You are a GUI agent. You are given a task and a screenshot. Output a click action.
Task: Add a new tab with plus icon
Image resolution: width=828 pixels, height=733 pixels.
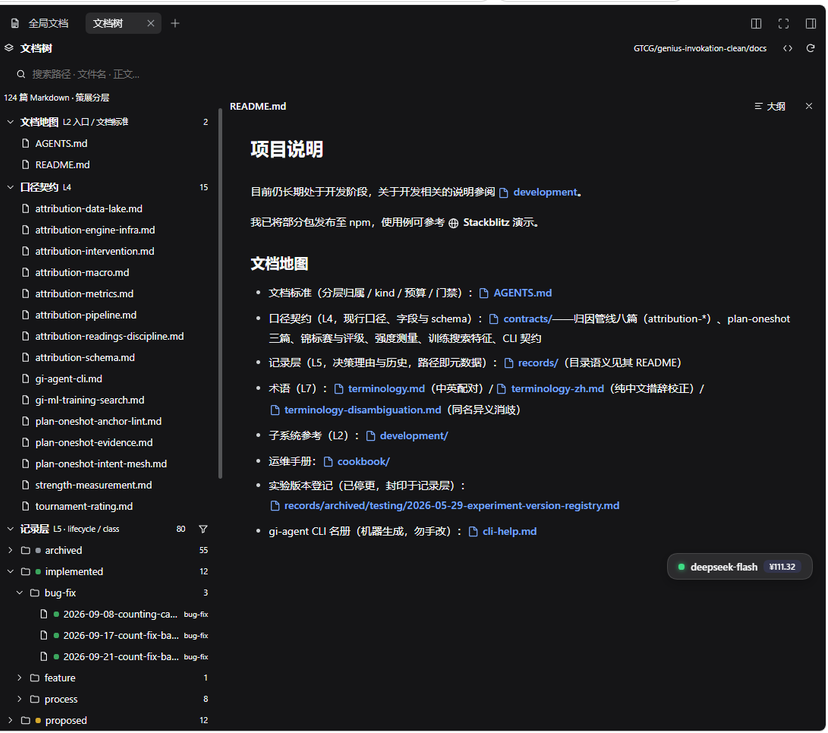[175, 23]
